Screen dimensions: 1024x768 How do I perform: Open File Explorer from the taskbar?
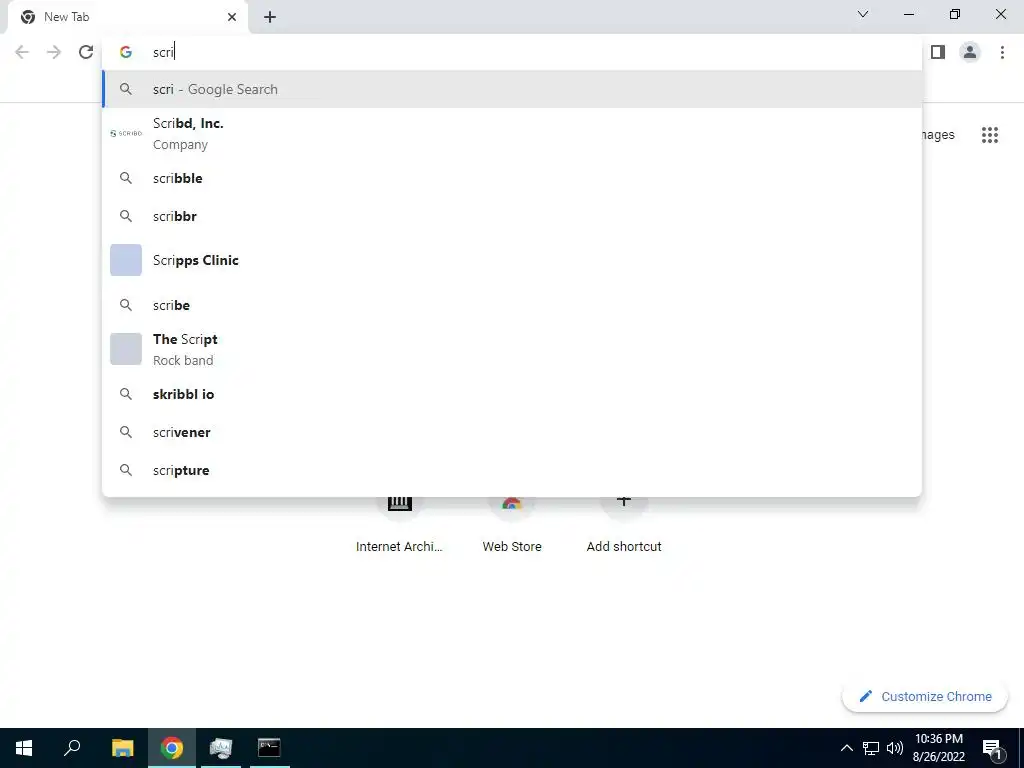pyautogui.click(x=122, y=748)
